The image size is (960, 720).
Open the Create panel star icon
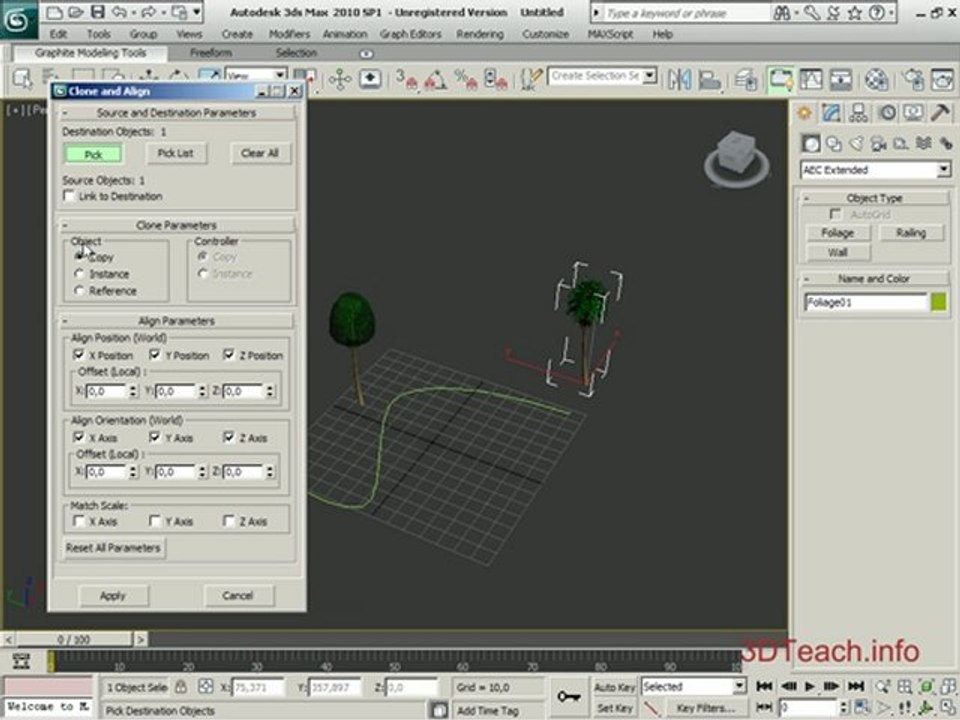804,113
